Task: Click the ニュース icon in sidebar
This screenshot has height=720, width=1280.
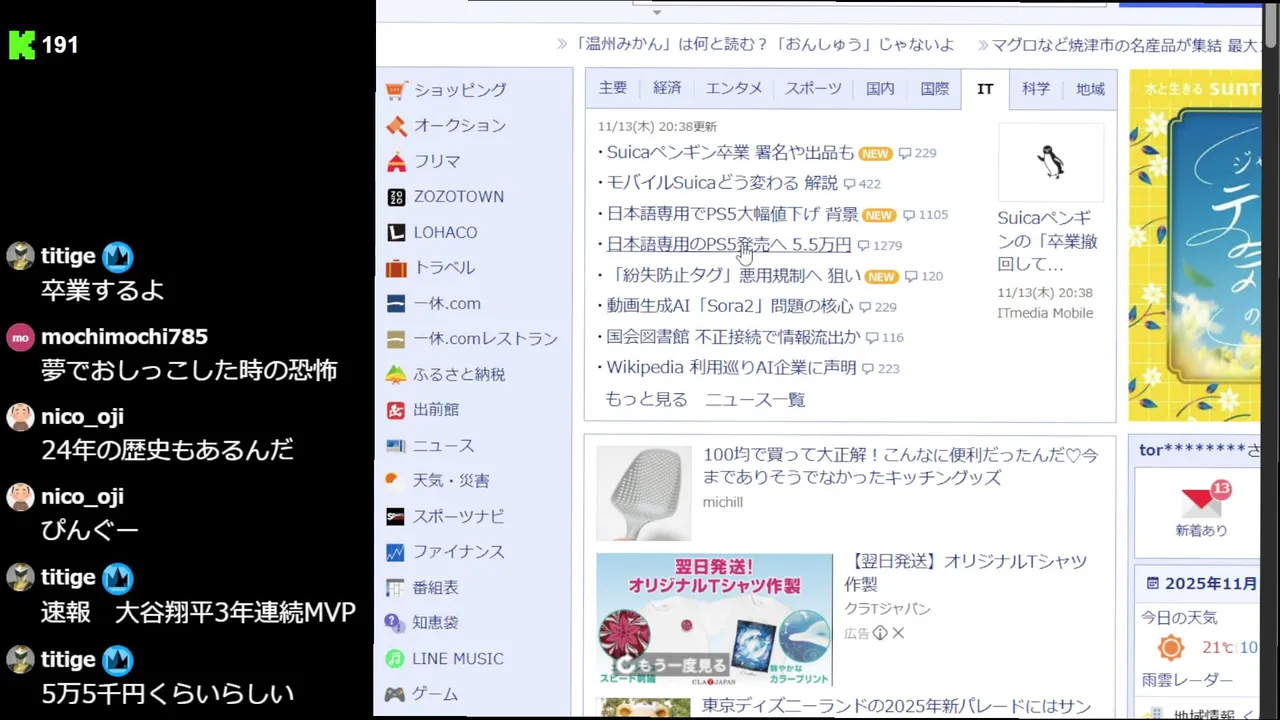Action: (395, 446)
